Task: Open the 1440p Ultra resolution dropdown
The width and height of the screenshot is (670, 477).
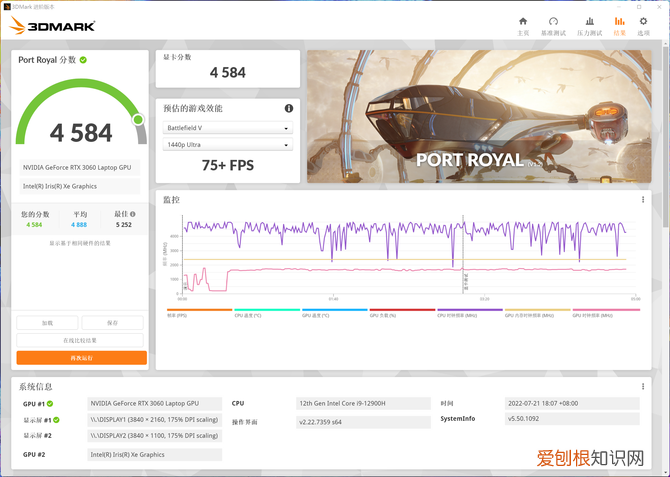Action: coord(227,145)
